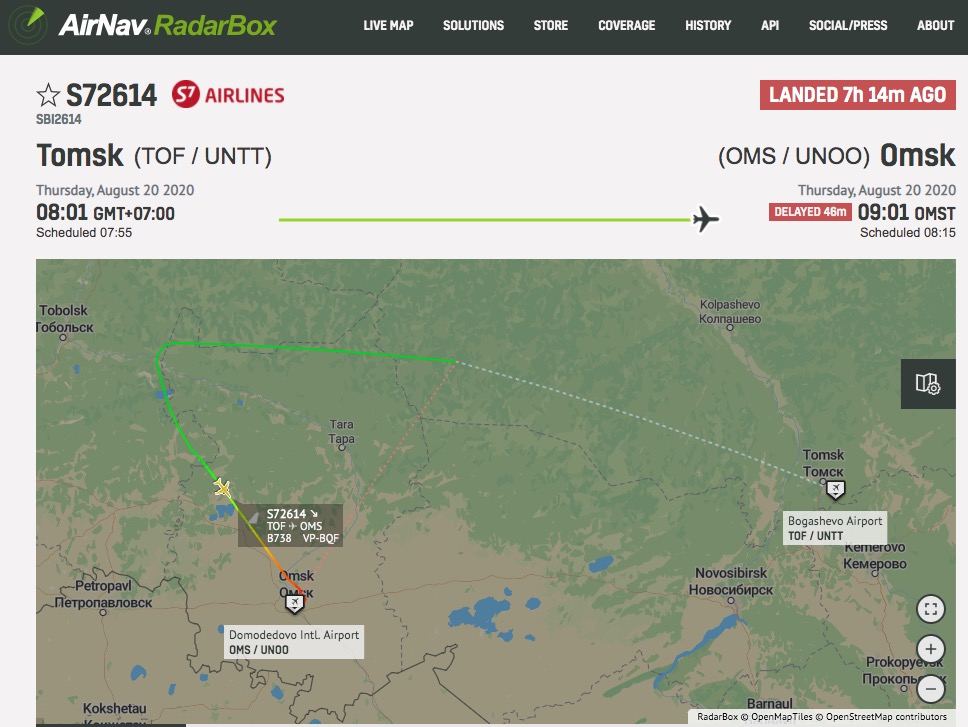Click the yellow aircraft icon on the flight path
The image size is (968, 727).
tap(223, 488)
